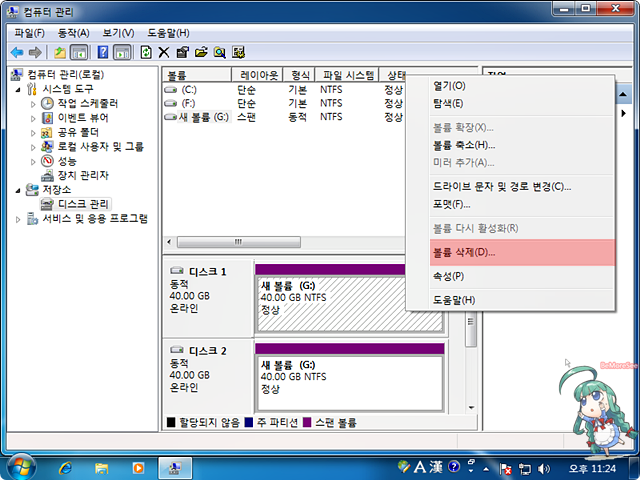Screen dimensions: 640x480
Task: Click the Delete X toolbar icon
Action: 164,52
